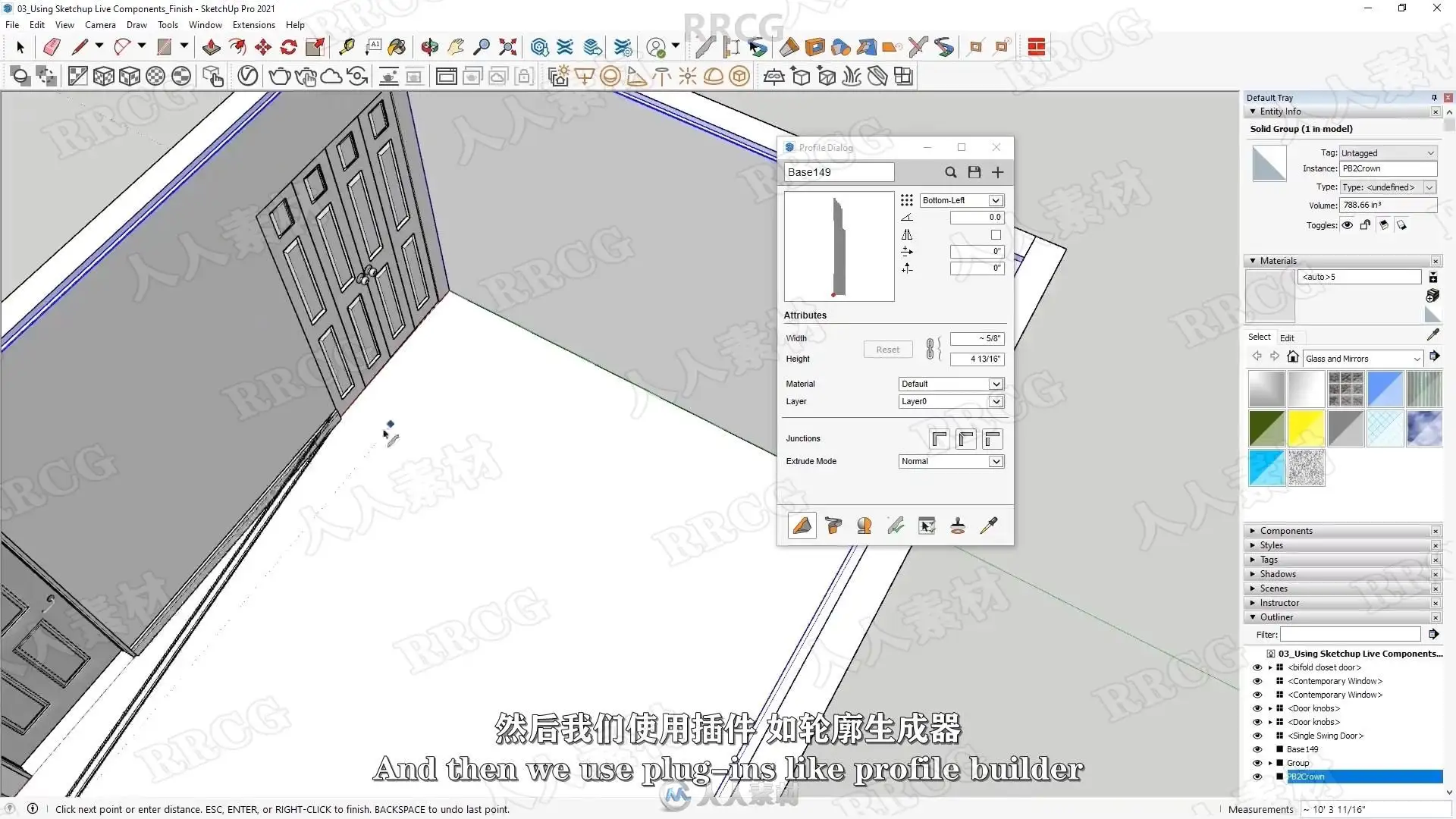Select Base149 in the Outliner list

[1302, 750]
